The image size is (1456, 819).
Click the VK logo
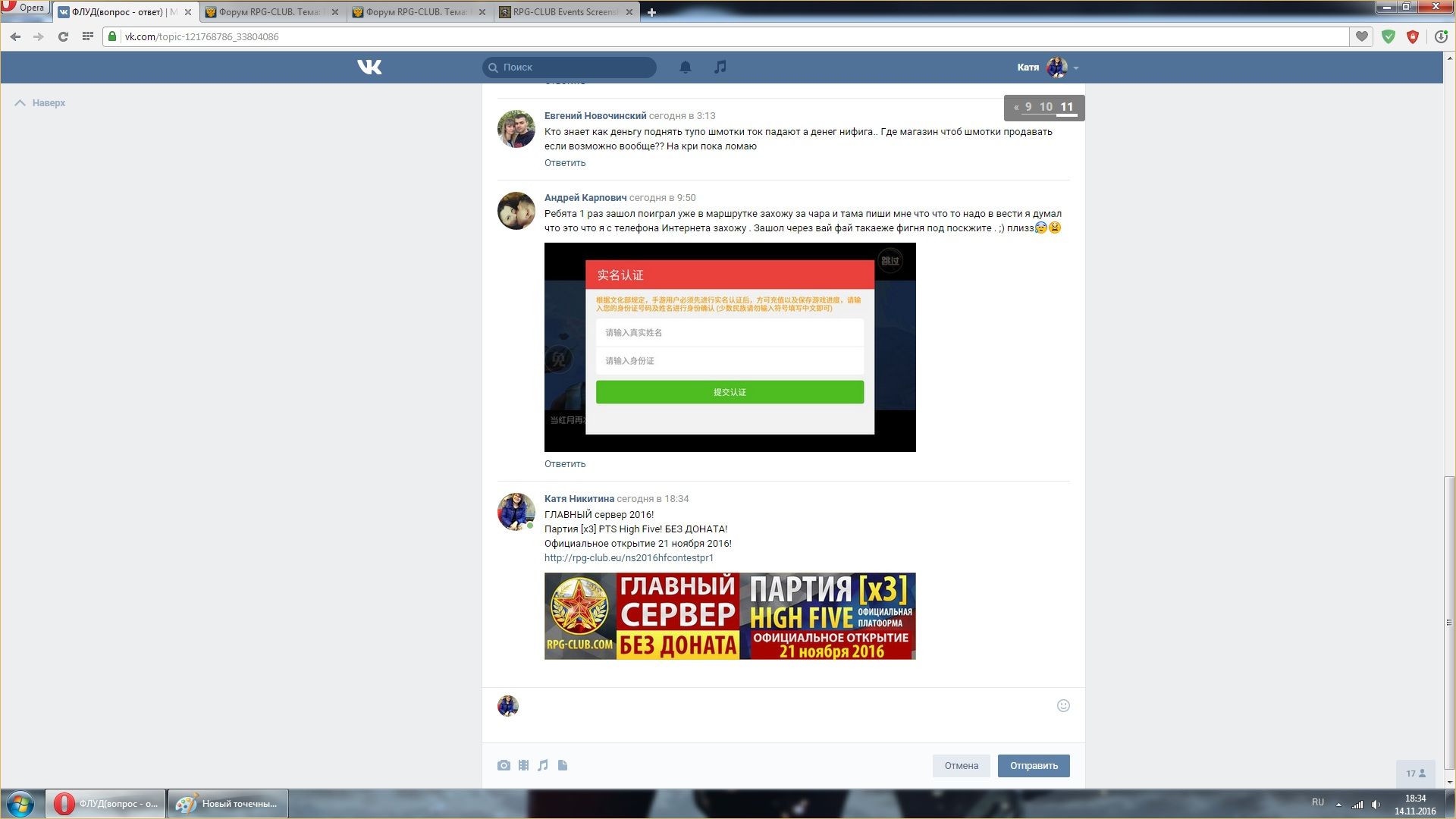369,67
